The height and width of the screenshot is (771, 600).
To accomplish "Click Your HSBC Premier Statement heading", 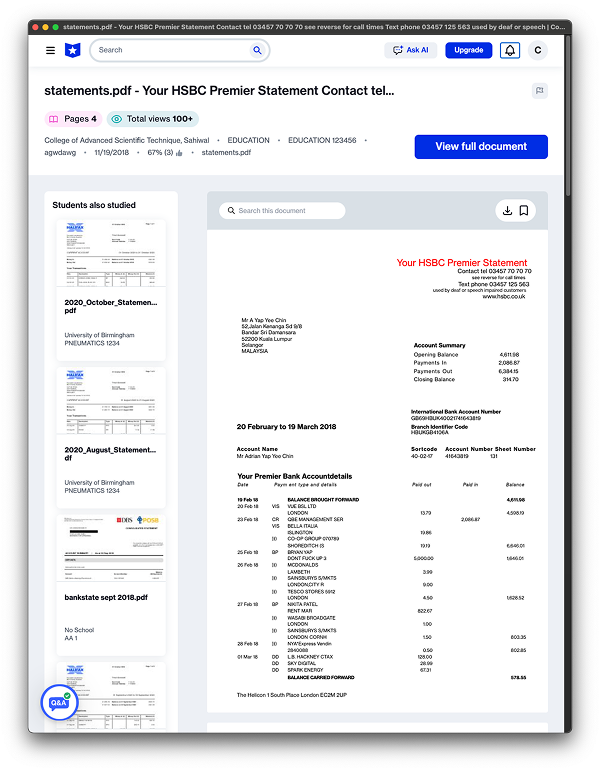I will pyautogui.click(x=462, y=263).
